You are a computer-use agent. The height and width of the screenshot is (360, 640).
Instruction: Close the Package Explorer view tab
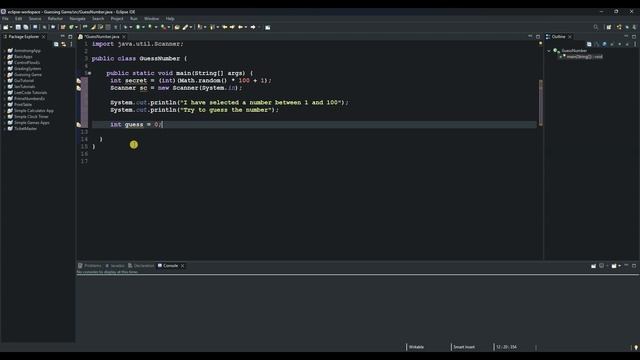tap(43, 37)
